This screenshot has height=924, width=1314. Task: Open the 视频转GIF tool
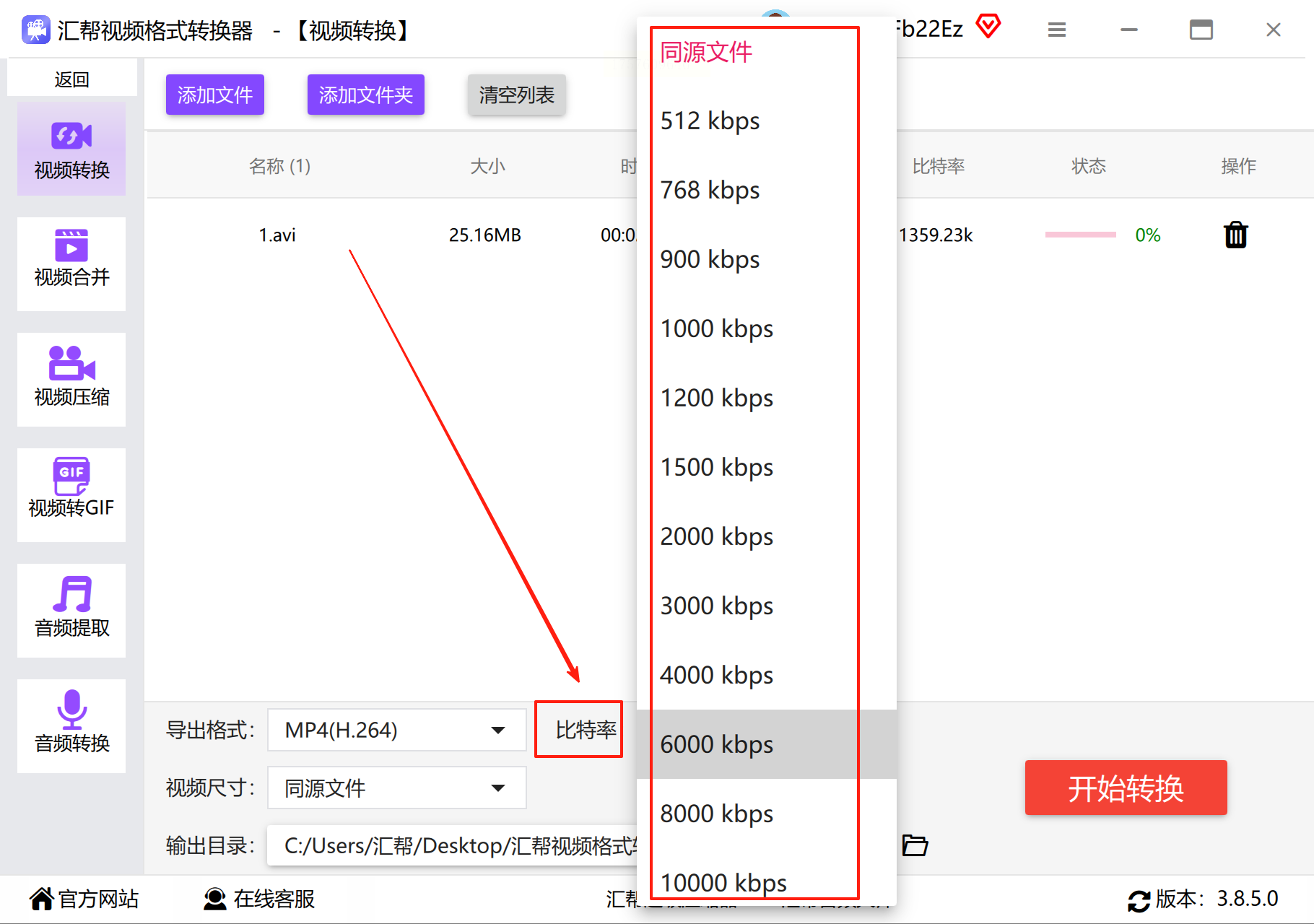tap(71, 495)
